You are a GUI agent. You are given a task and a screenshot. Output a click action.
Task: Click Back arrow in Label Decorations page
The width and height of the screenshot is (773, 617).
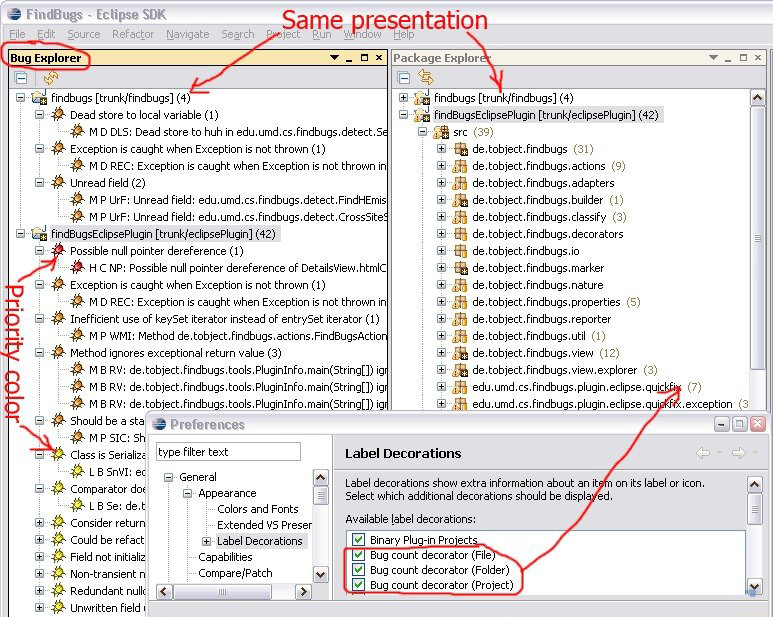pyautogui.click(x=703, y=453)
